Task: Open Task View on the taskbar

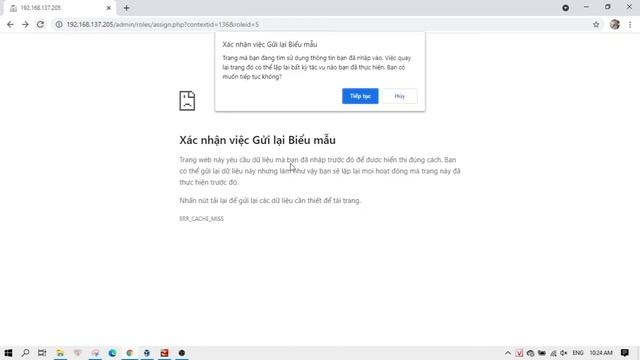Action: (x=42, y=353)
